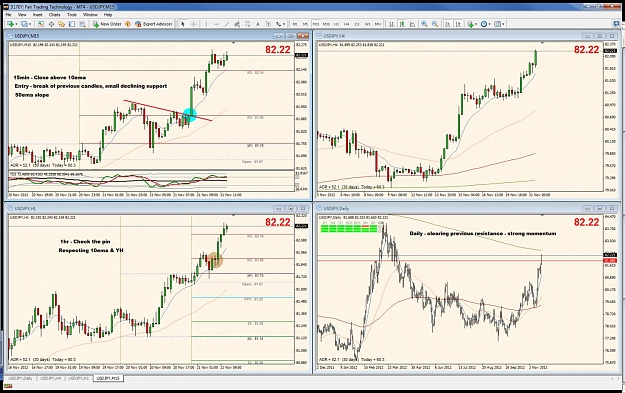Click the New Order button
The image size is (625, 393).
tap(107, 24)
